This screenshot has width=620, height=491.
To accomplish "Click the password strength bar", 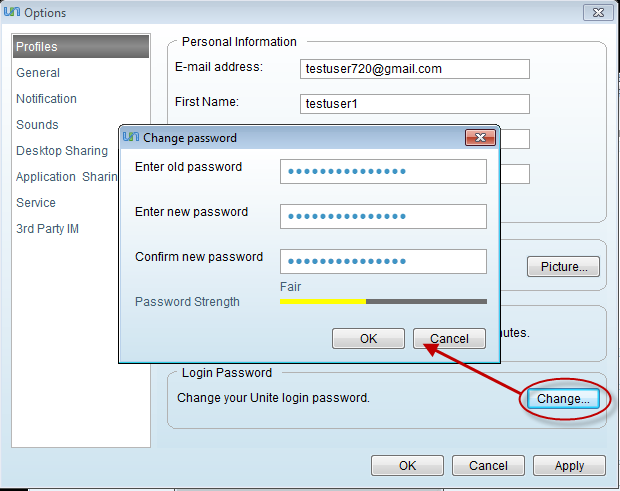I will 383,302.
